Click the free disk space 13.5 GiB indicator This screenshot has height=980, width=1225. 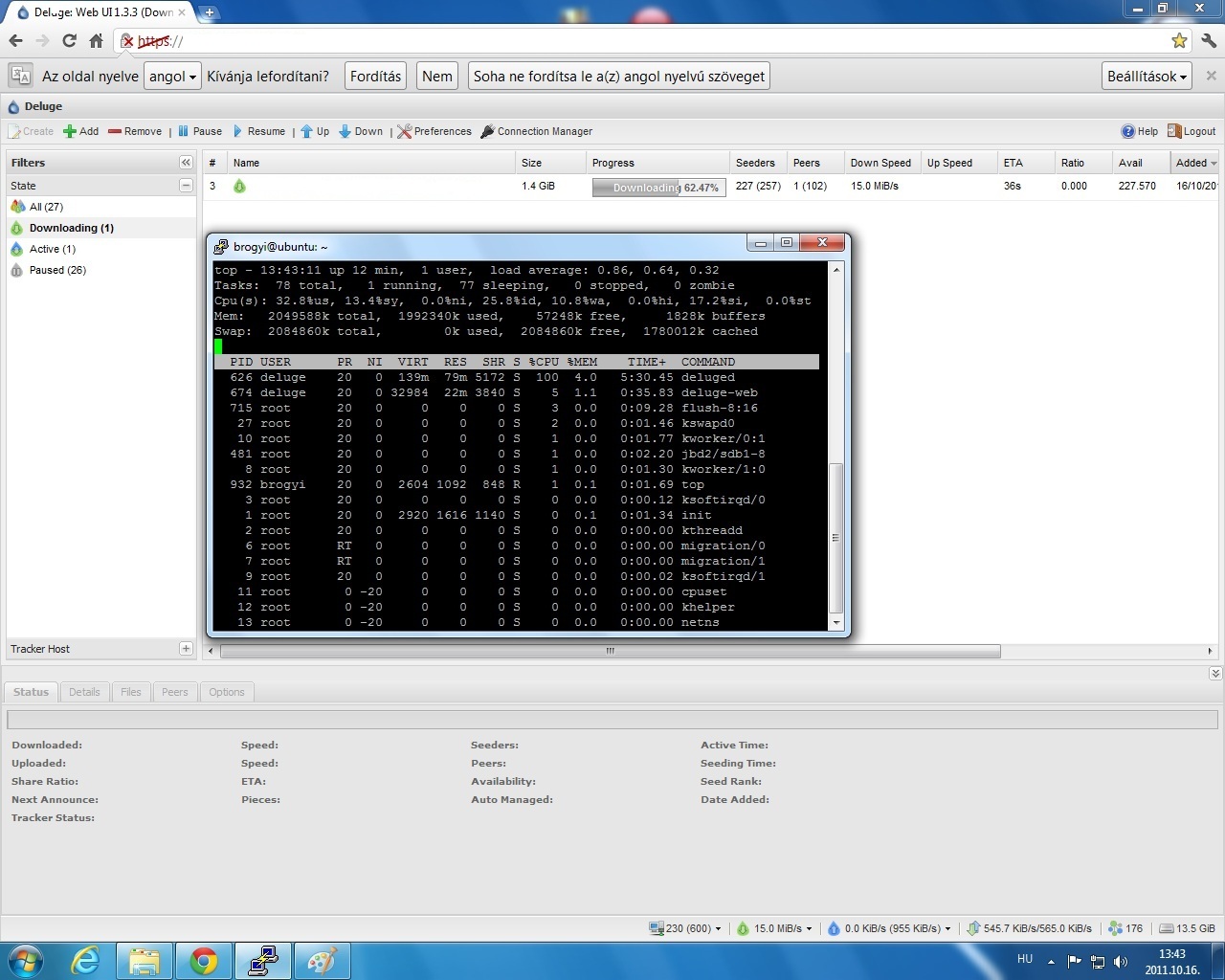tap(1187, 928)
